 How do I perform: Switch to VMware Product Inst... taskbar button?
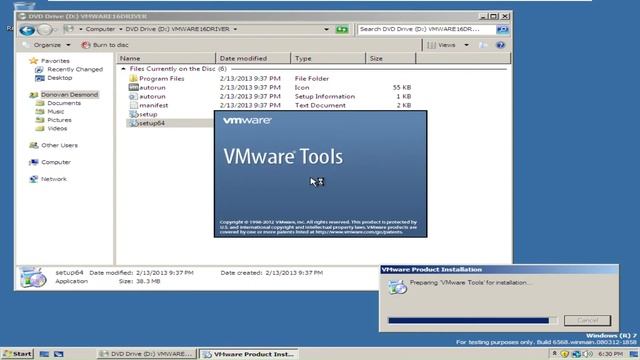pos(248,354)
